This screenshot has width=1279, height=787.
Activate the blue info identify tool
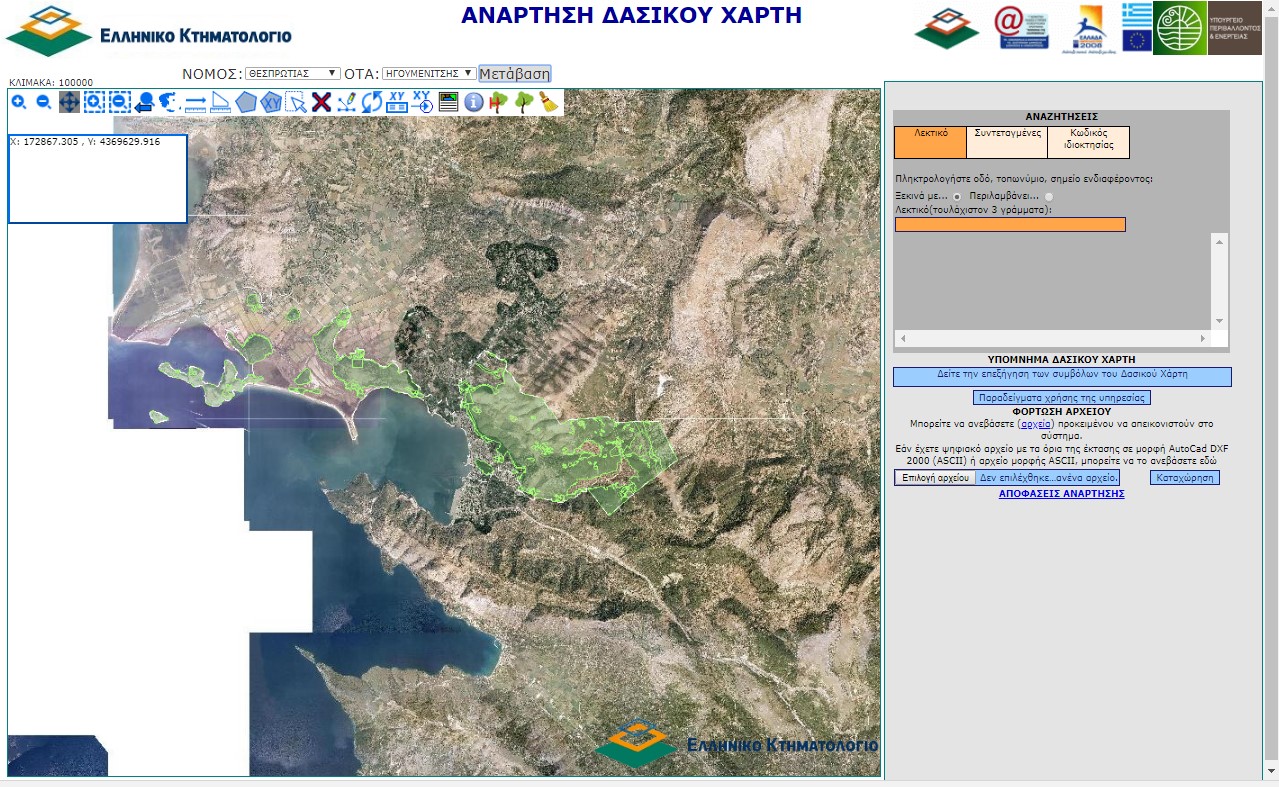(474, 102)
